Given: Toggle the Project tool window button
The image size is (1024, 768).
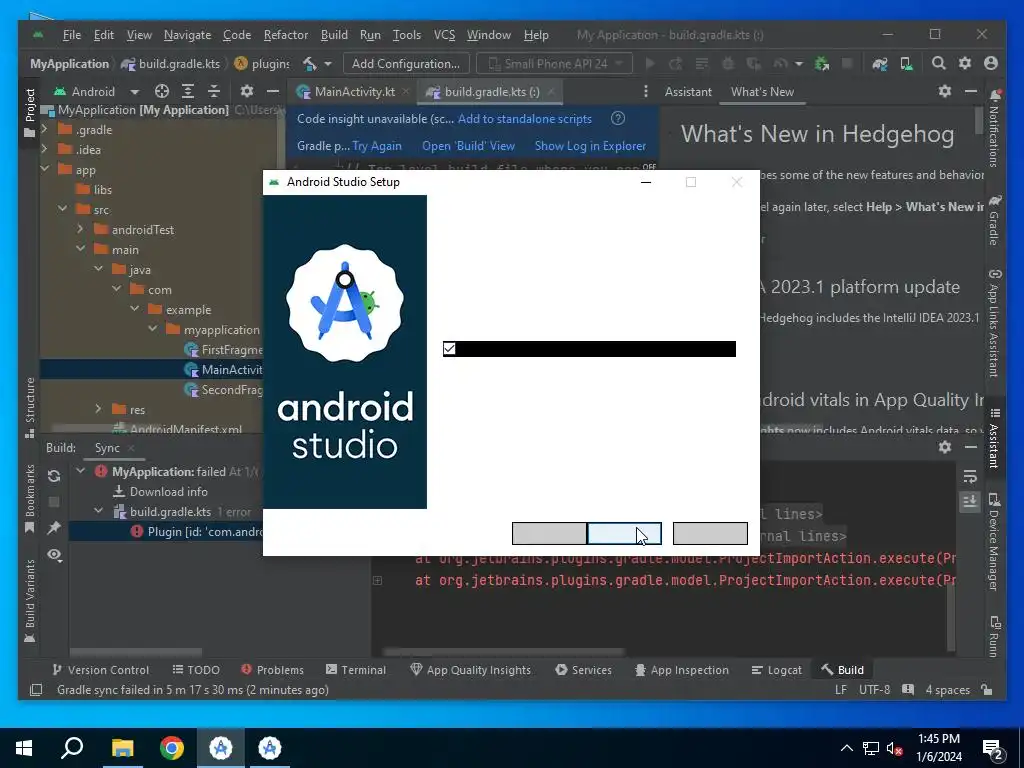Looking at the screenshot, I should 29,112.
